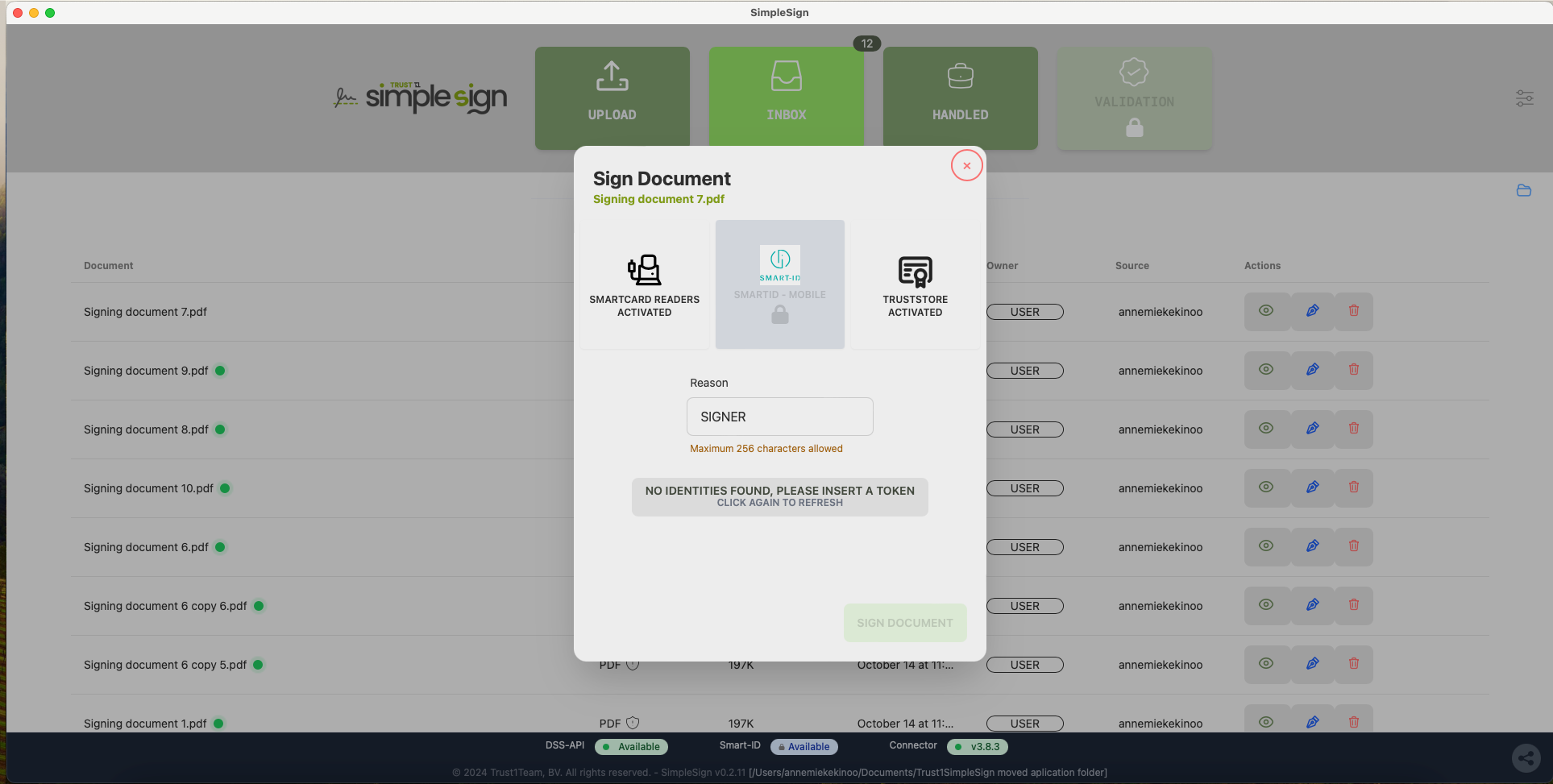The width and height of the screenshot is (1553, 784).
Task: Delete Signing document 6.pdf
Action: [1354, 546]
